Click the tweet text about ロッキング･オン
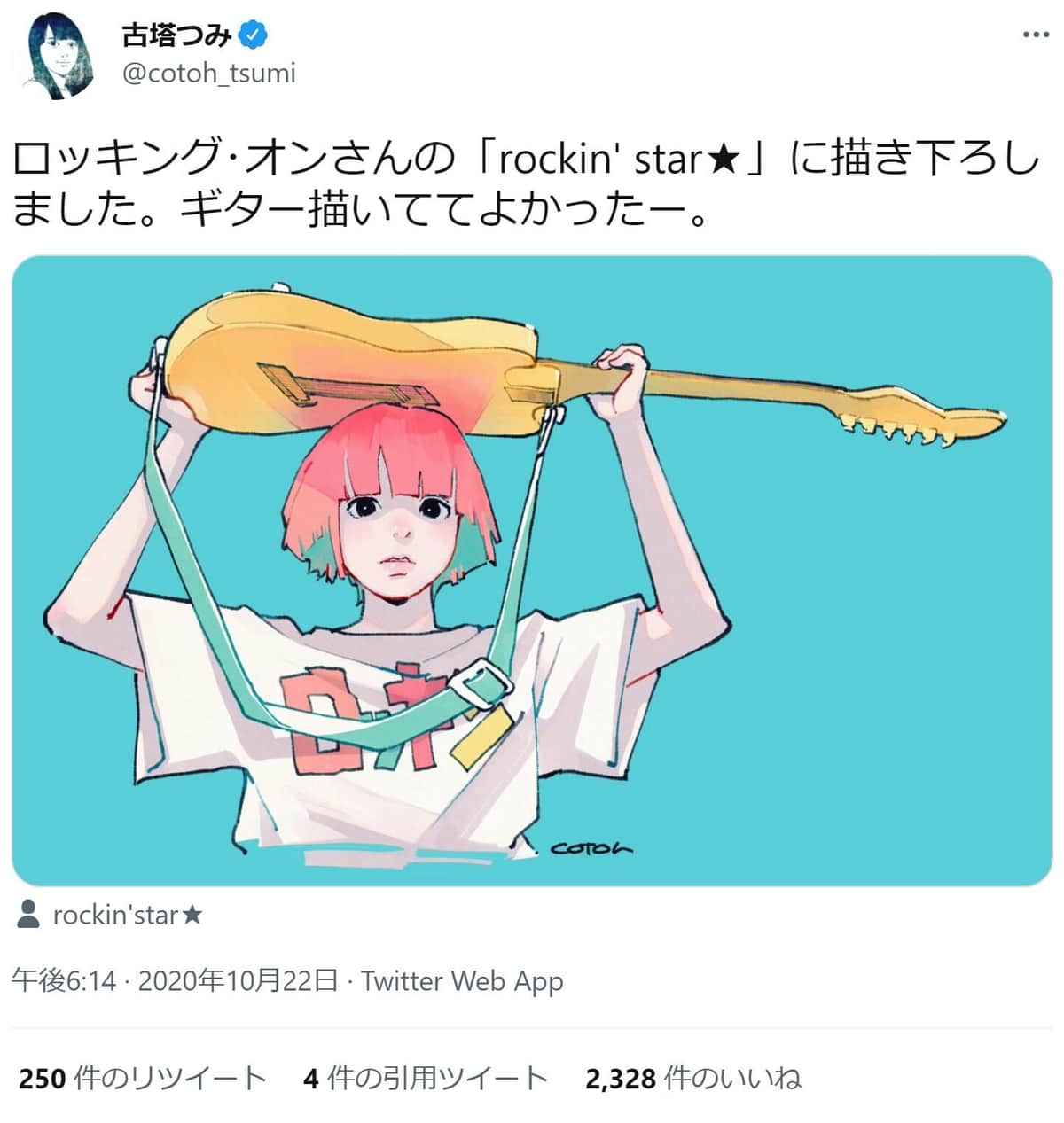This screenshot has height=1123, width=1064. coord(523,160)
